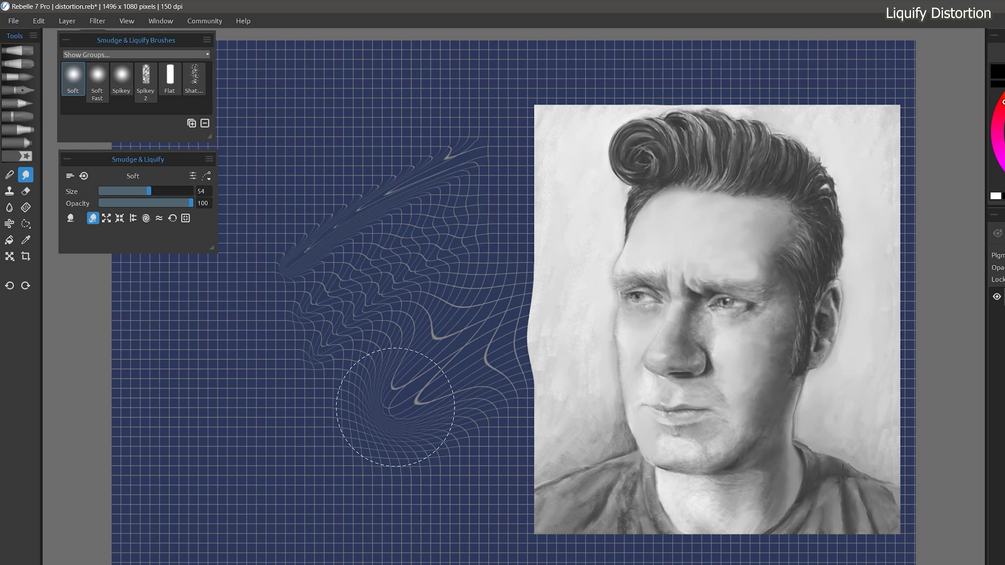Select the pencil brush tool icon
The width and height of the screenshot is (1005, 565).
10,175
